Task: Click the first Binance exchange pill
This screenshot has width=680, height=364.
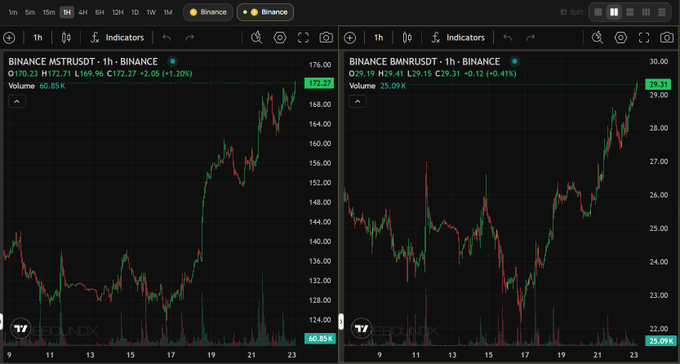Action: click(x=208, y=12)
